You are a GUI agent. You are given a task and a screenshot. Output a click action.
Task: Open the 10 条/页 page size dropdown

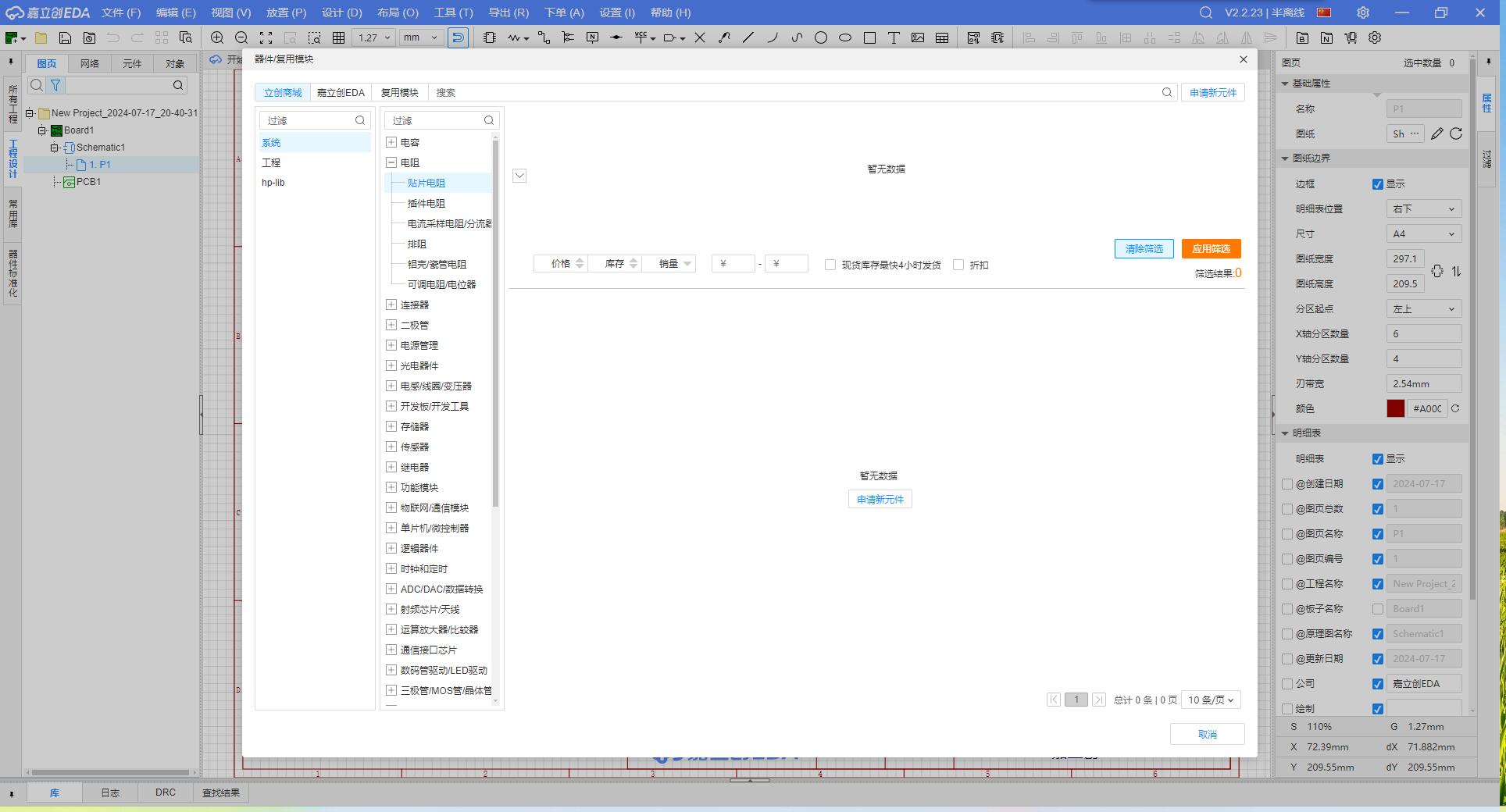tap(1210, 700)
